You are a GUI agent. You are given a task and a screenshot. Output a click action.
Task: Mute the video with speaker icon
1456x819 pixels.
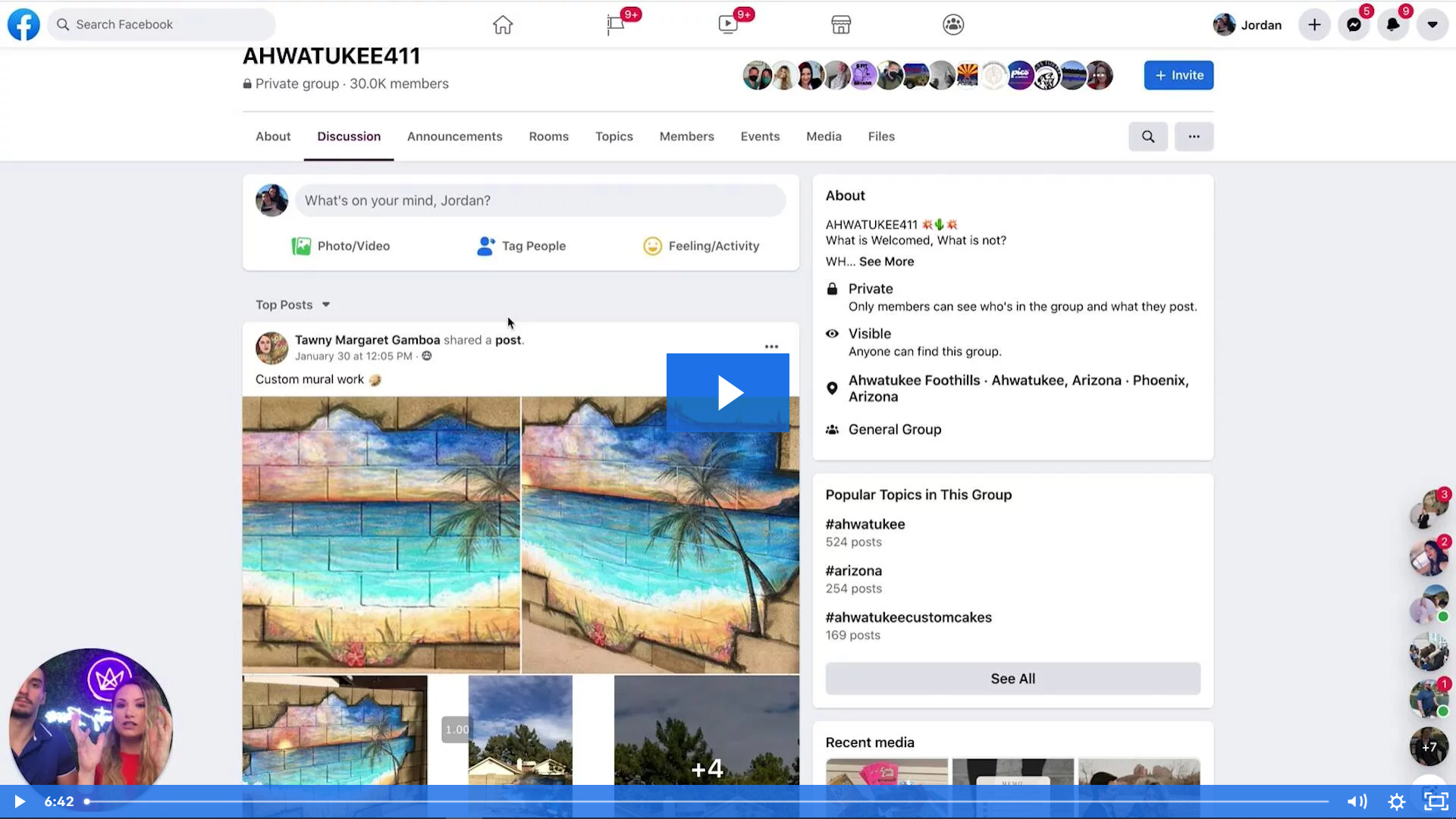tap(1357, 802)
